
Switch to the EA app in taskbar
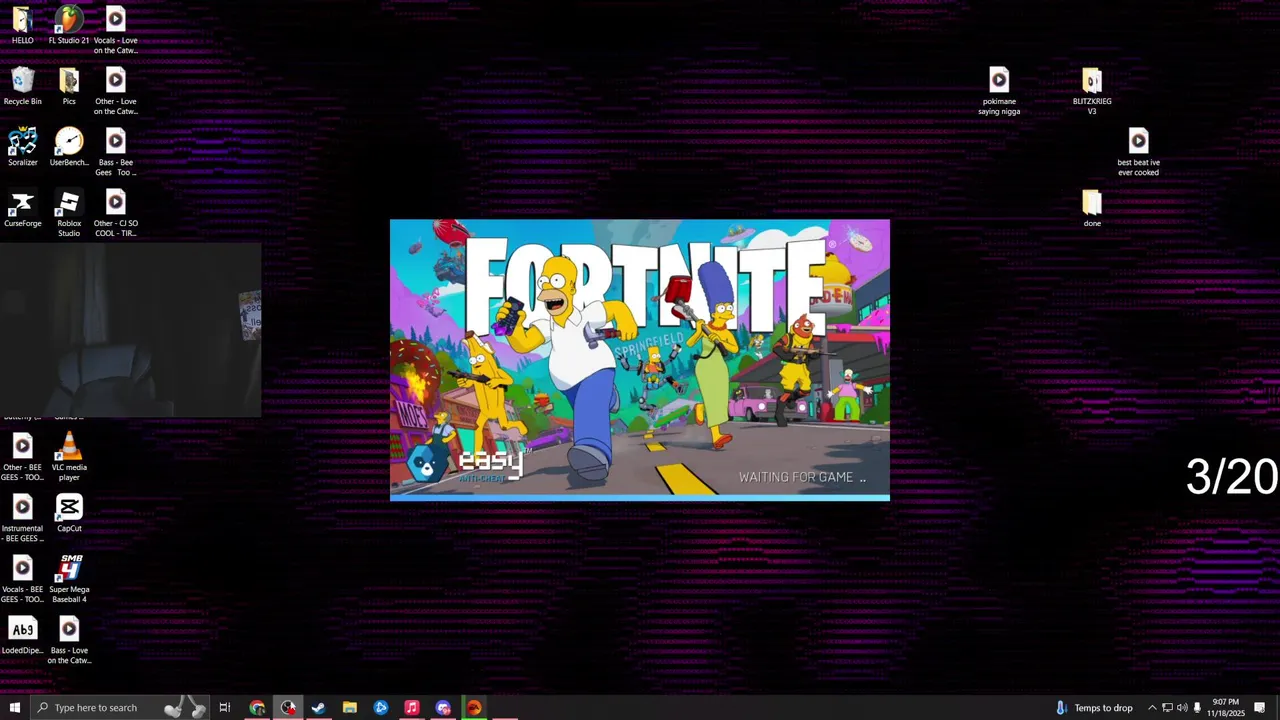(474, 708)
